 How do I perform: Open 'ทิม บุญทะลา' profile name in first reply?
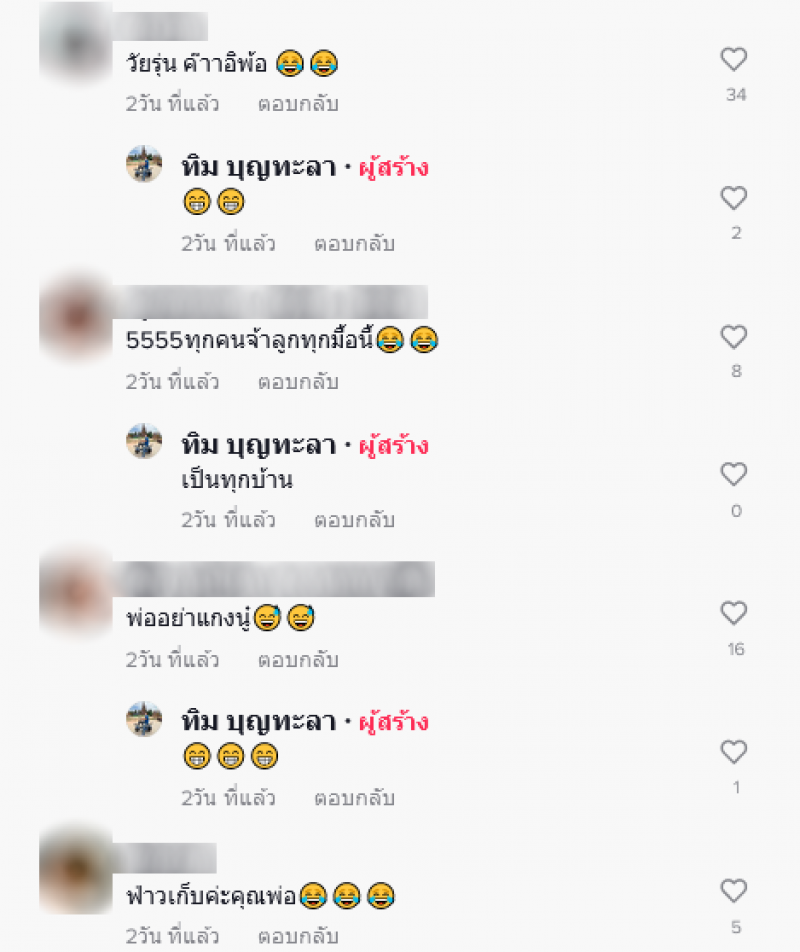click(259, 167)
